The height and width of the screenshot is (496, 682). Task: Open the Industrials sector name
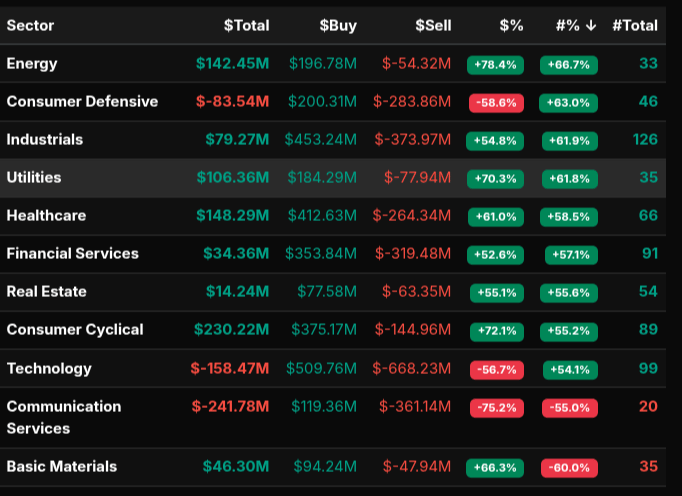pos(45,140)
